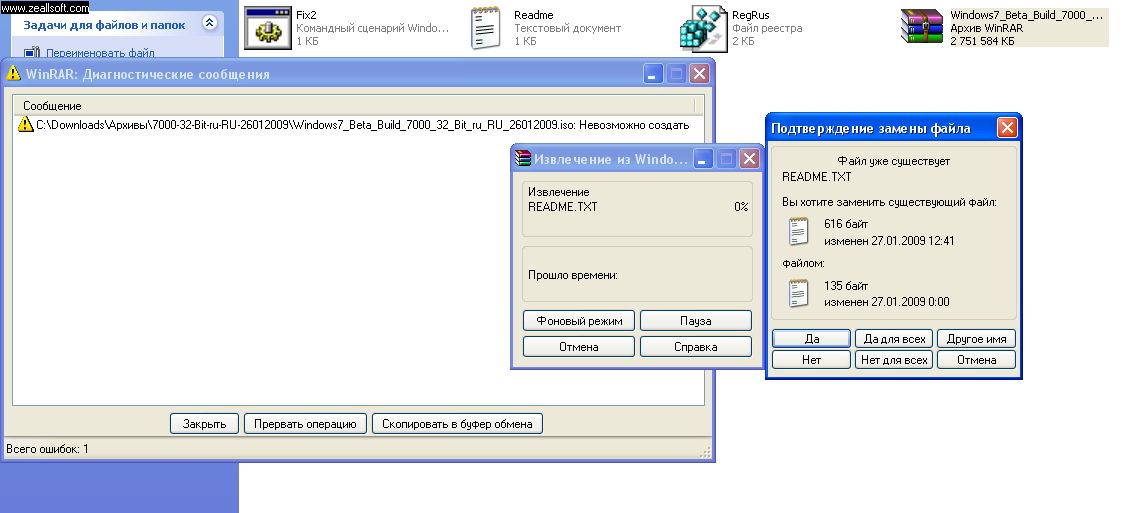Click the 'Переименовать файл' link
Screen dimensions: 1135x513
point(99,53)
